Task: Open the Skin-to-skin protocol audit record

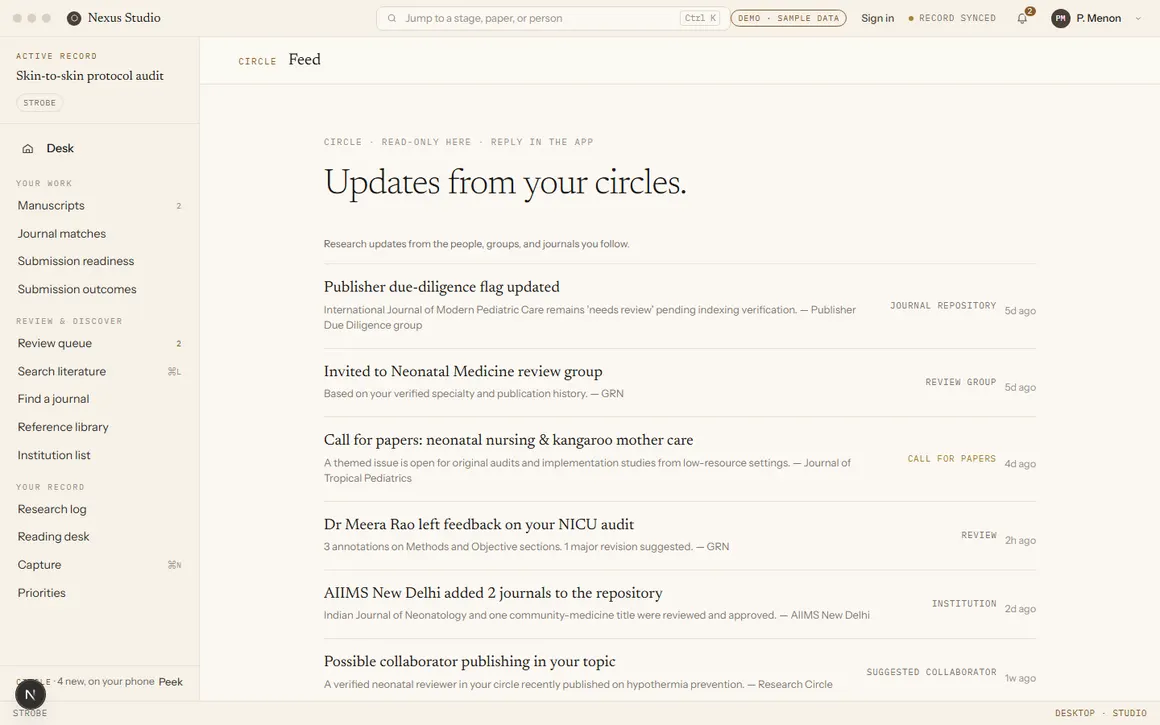Action: 90,75
